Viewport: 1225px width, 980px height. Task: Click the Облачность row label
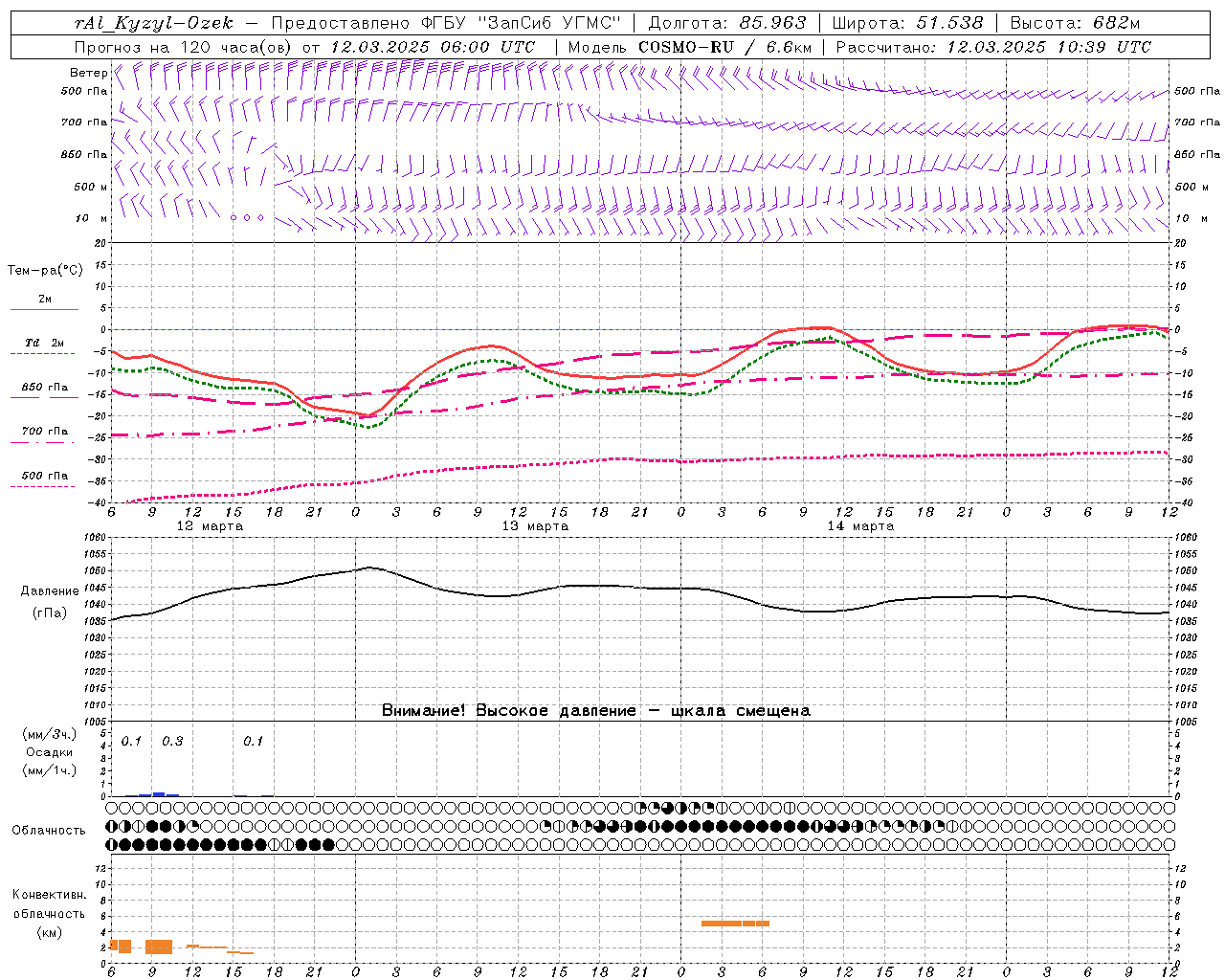pos(49,830)
